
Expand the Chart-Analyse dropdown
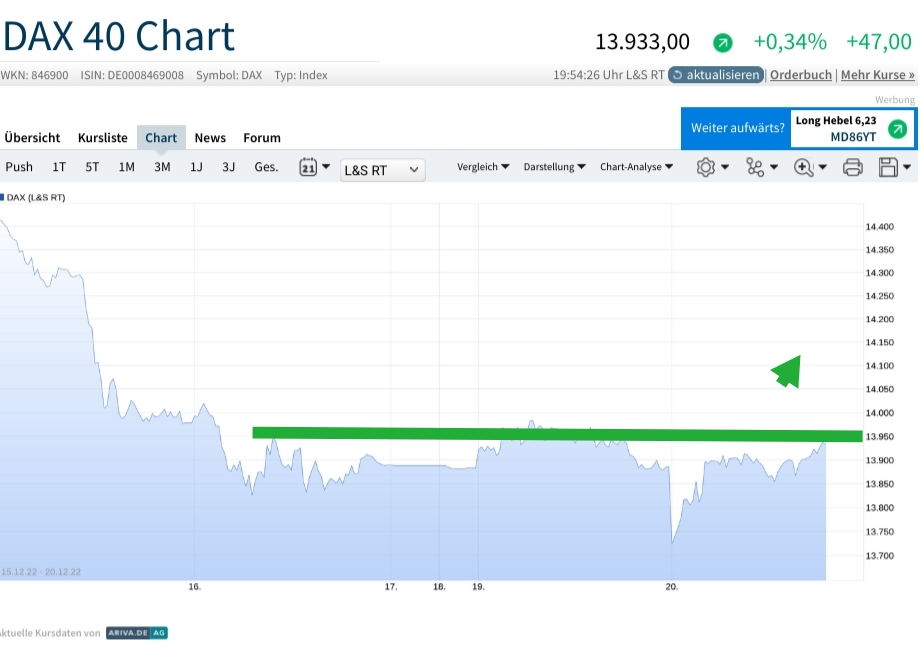point(636,167)
